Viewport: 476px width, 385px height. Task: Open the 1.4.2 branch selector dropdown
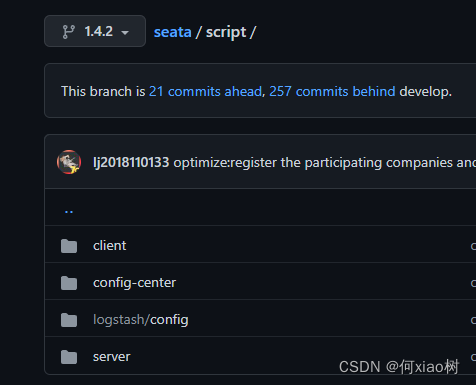(95, 31)
